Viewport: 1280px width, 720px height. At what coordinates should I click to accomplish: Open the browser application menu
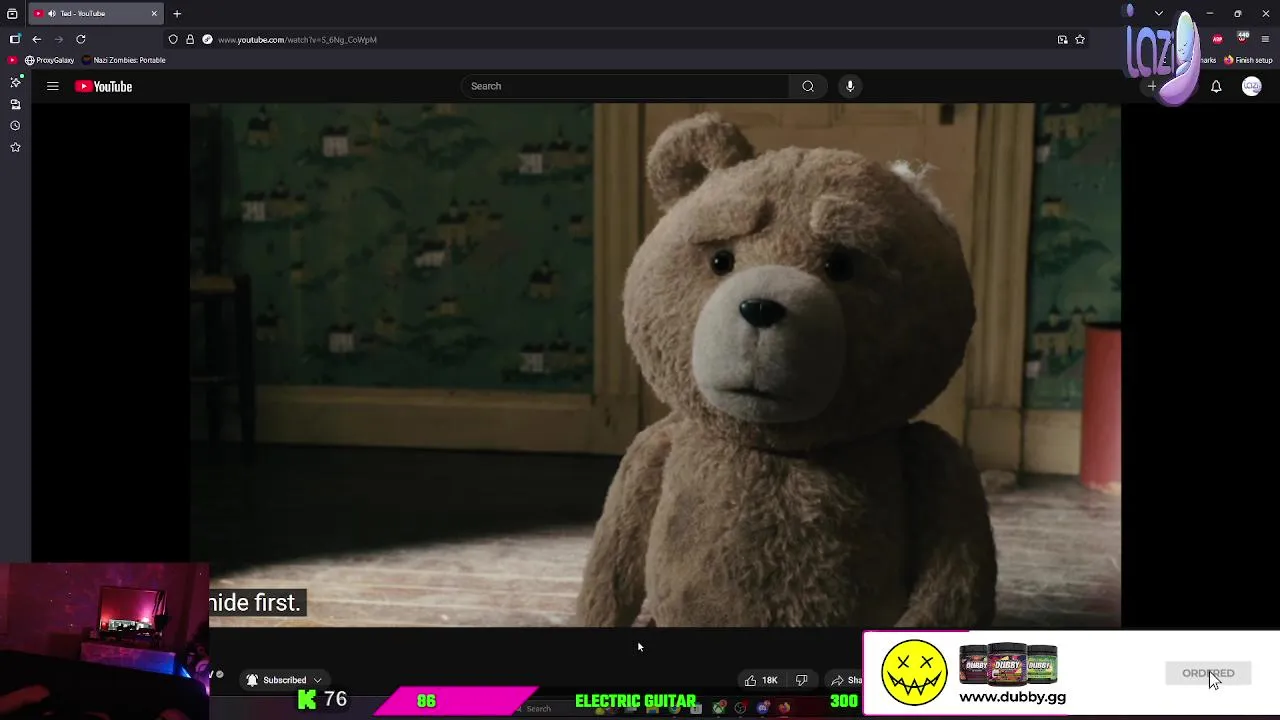point(1265,39)
